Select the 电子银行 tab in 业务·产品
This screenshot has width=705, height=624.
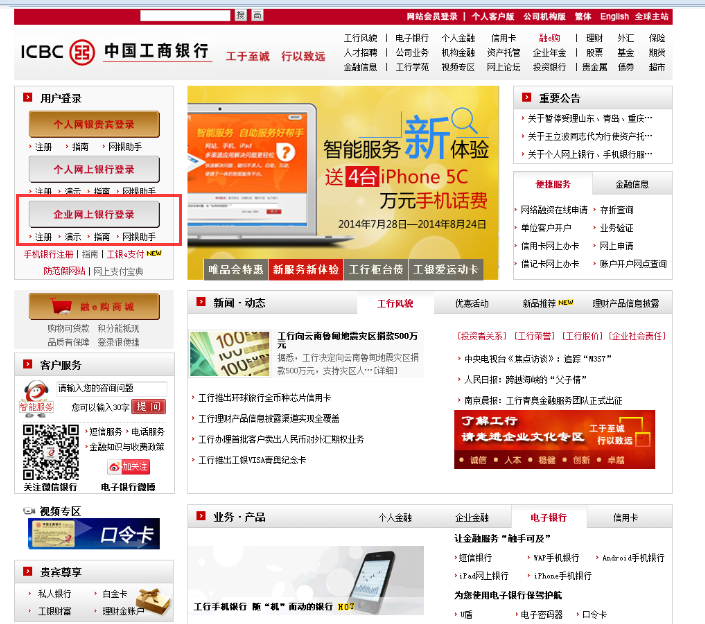coord(549,517)
